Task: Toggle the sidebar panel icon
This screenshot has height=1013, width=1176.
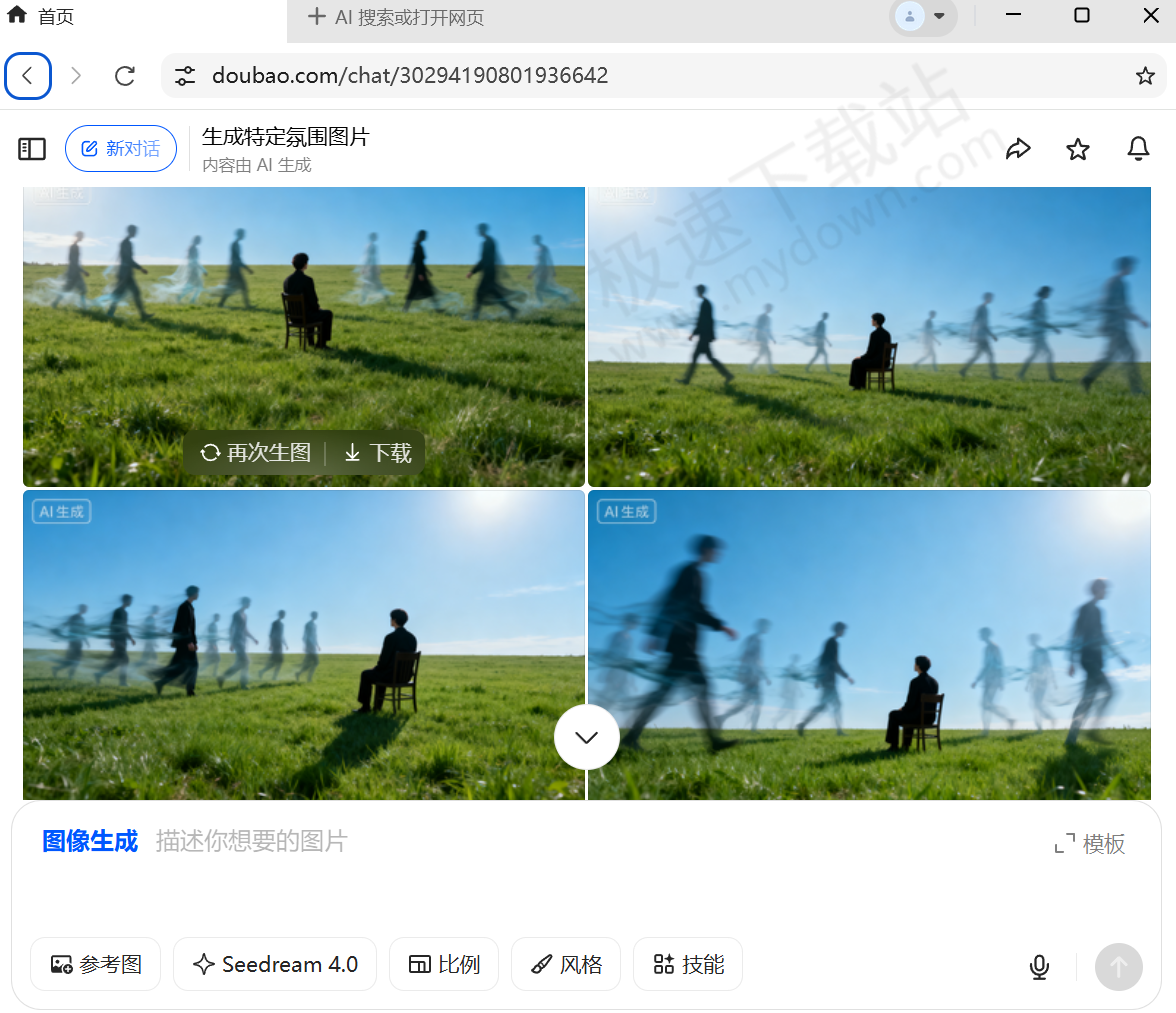Action: (32, 149)
